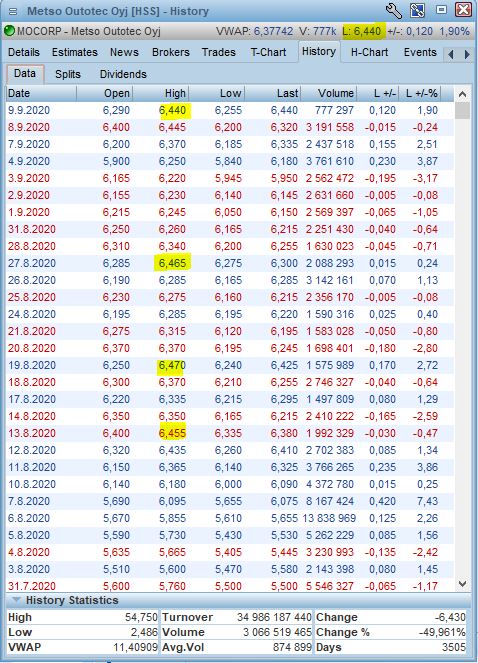Click the highlighted high 6,455 on 13.8.2020
This screenshot has height=663, width=478.
coord(172,433)
